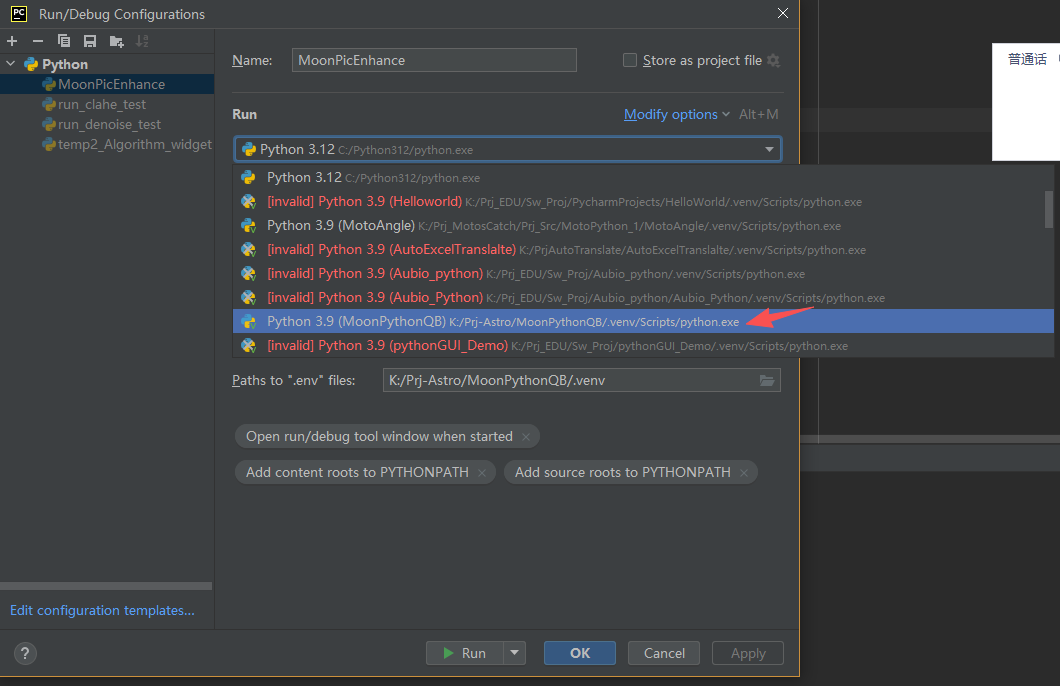This screenshot has width=1060, height=686.
Task: Choose invalid Python 3.9 (Aubio_Python) nested interpreter
Action: (639, 297)
